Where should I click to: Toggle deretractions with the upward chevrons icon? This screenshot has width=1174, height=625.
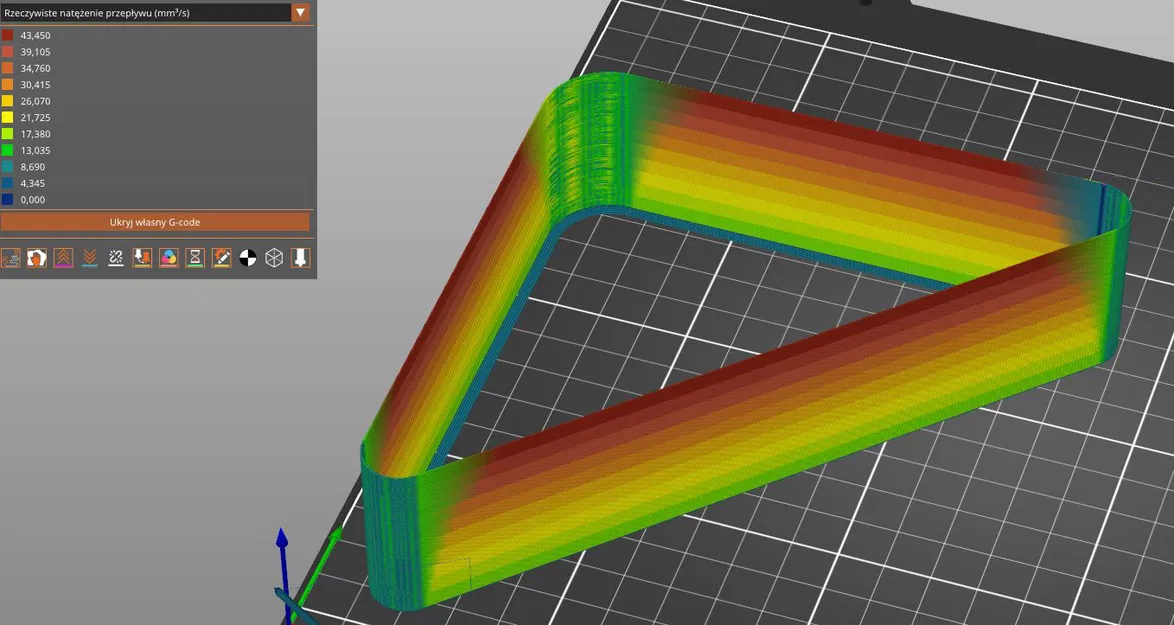tap(63, 258)
